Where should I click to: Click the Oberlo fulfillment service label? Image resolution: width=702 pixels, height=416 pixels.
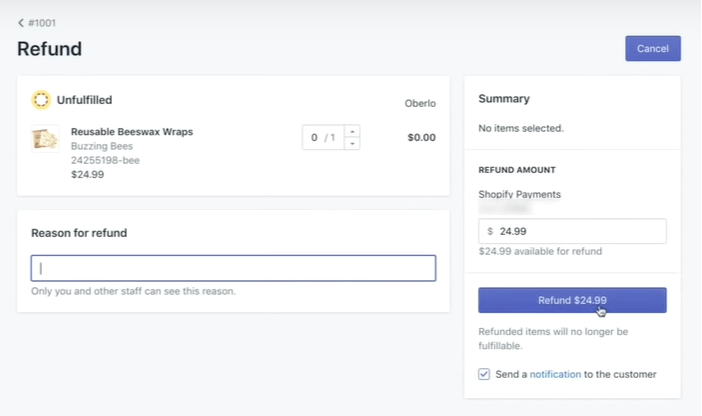[x=419, y=102]
